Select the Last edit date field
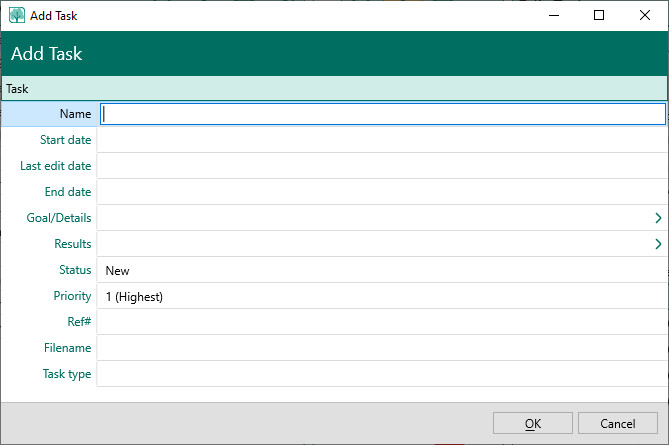669x445 pixels. coord(382,166)
